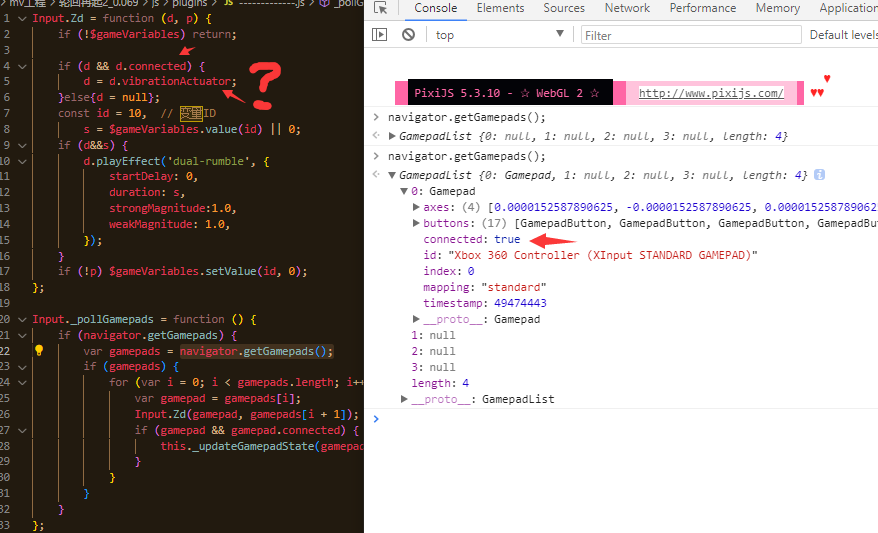Expand the first collapsed GamepadList result
Screen dimensions: 878x533
pyautogui.click(x=393, y=136)
